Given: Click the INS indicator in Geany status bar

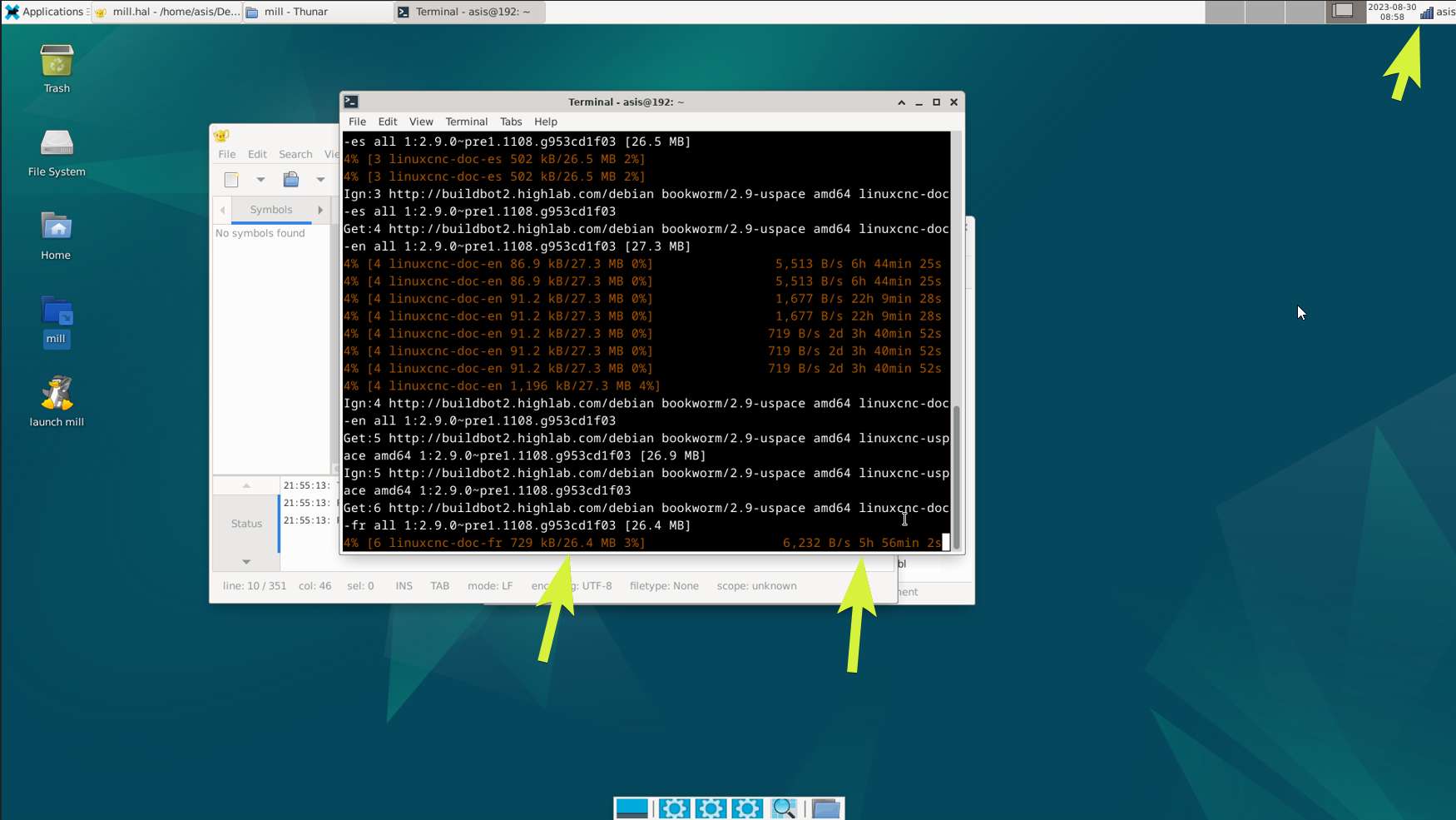Looking at the screenshot, I should pos(404,586).
